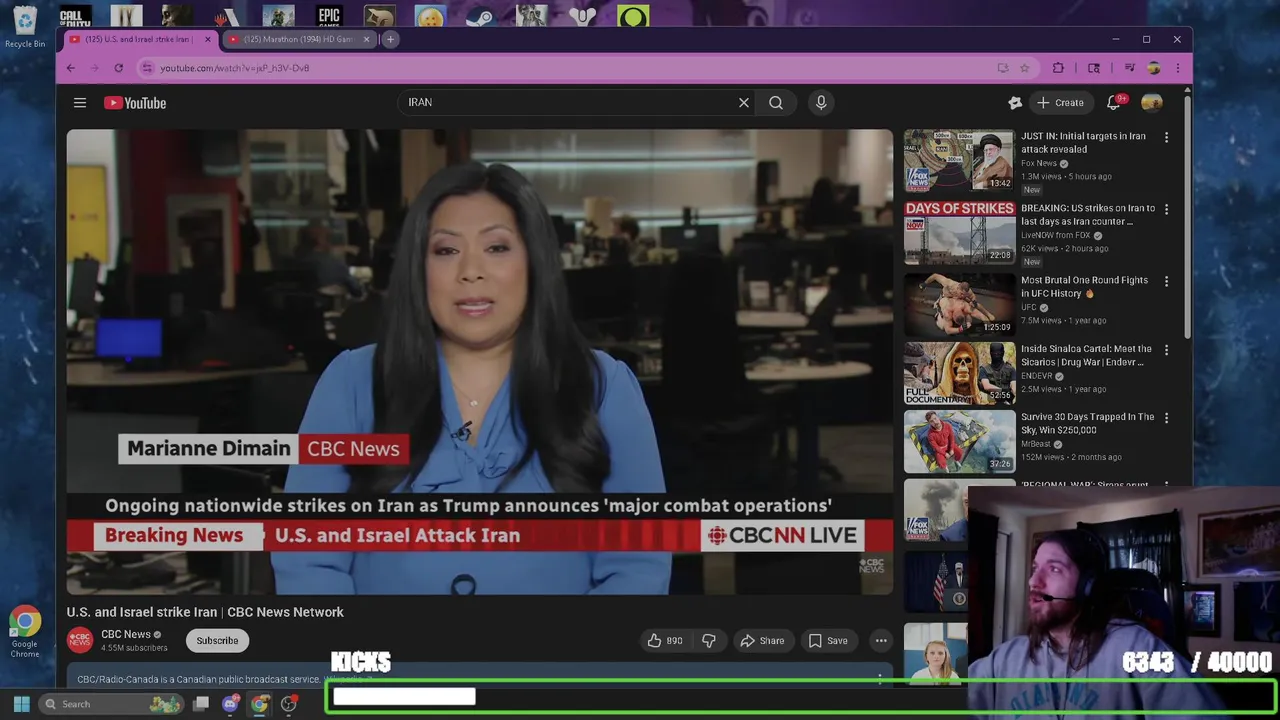This screenshot has height=720, width=1280.
Task: Open Discord from the taskbar
Action: click(230, 704)
